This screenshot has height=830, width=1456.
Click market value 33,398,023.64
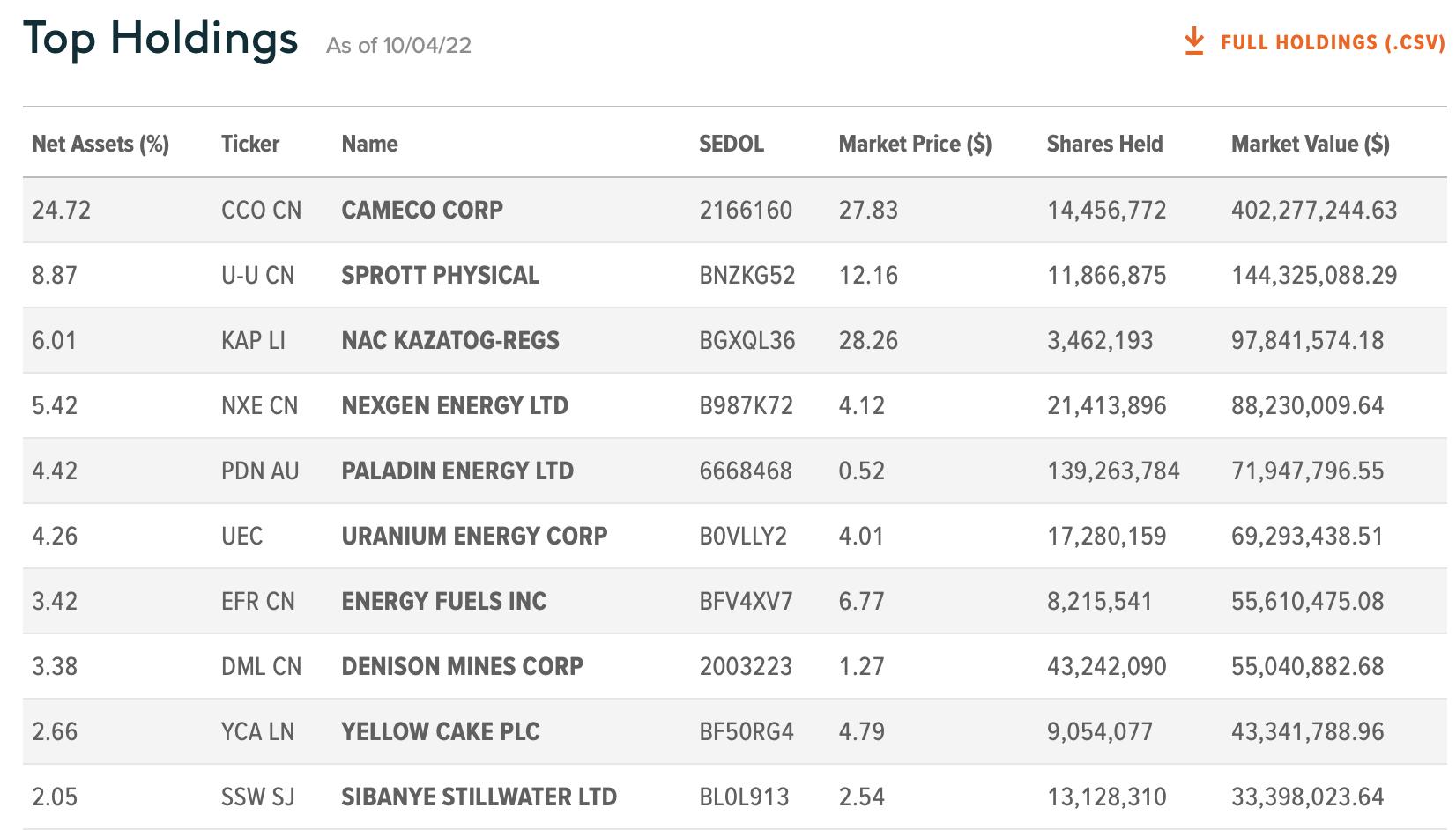click(1307, 797)
